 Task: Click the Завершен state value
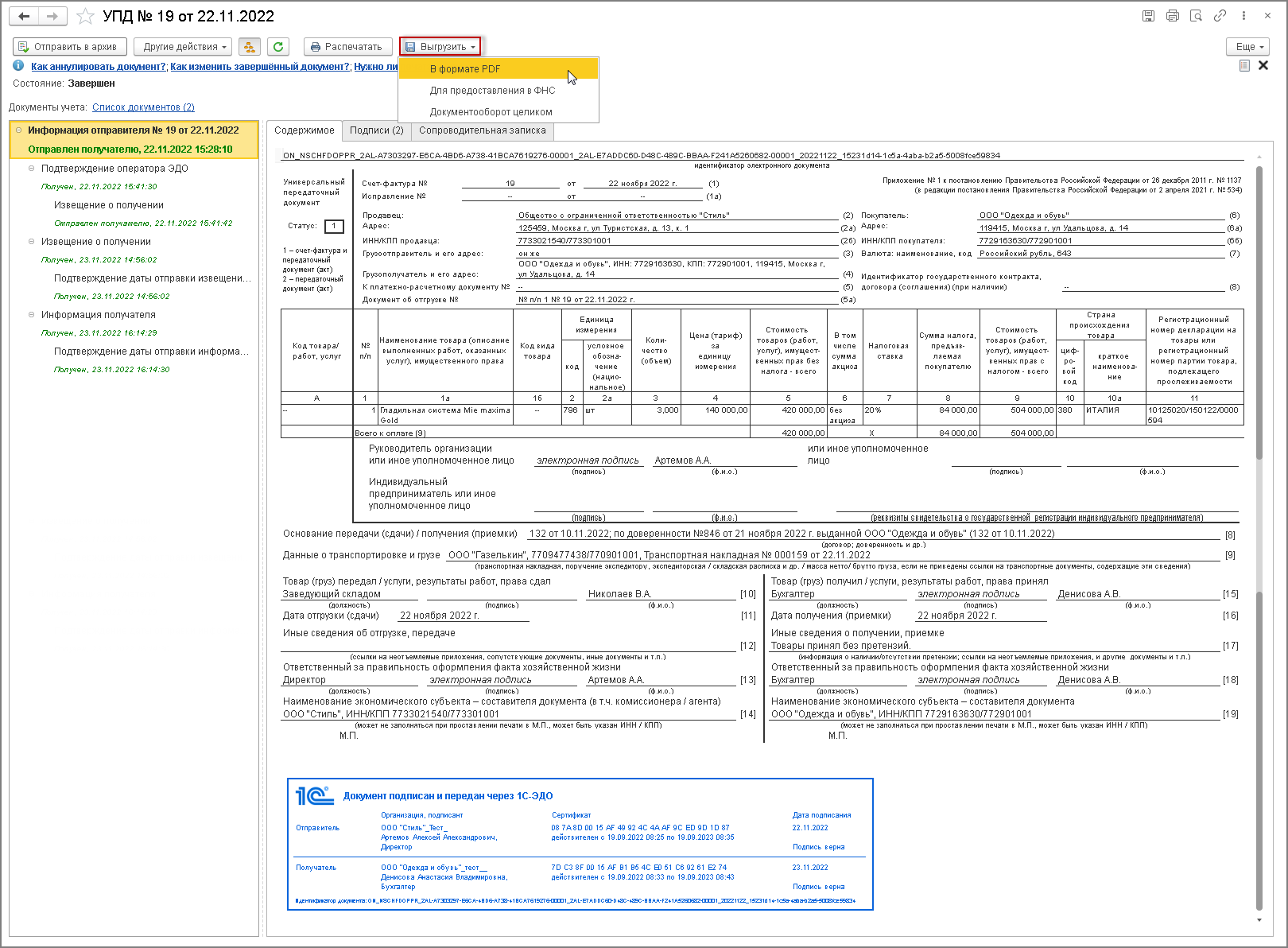pos(91,84)
